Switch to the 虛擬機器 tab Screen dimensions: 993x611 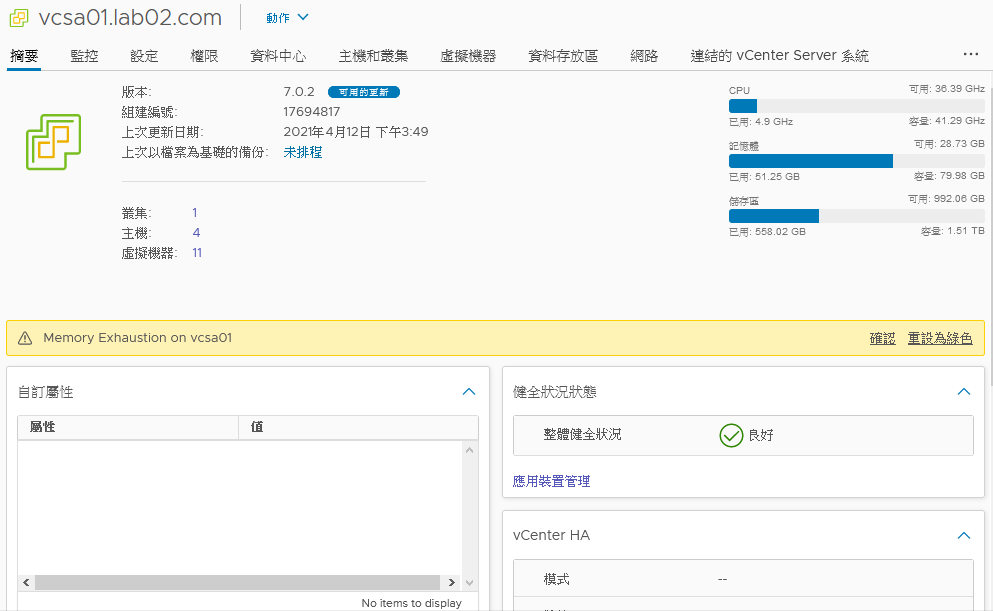tap(468, 56)
